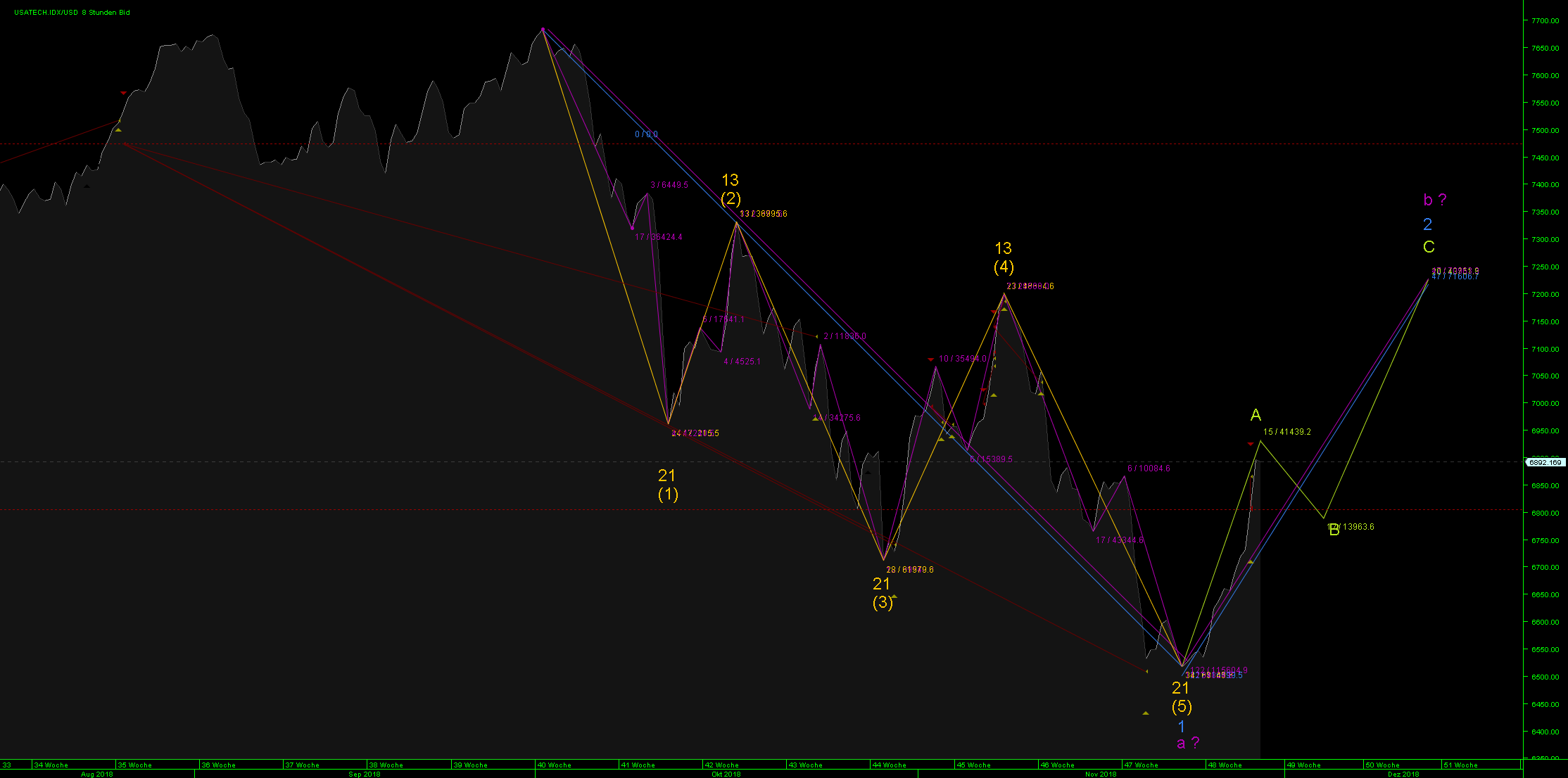1568x778 pixels.
Task: Click the chart title USATECH.IDX/USD 8 Stunden Bid
Action: coord(72,13)
